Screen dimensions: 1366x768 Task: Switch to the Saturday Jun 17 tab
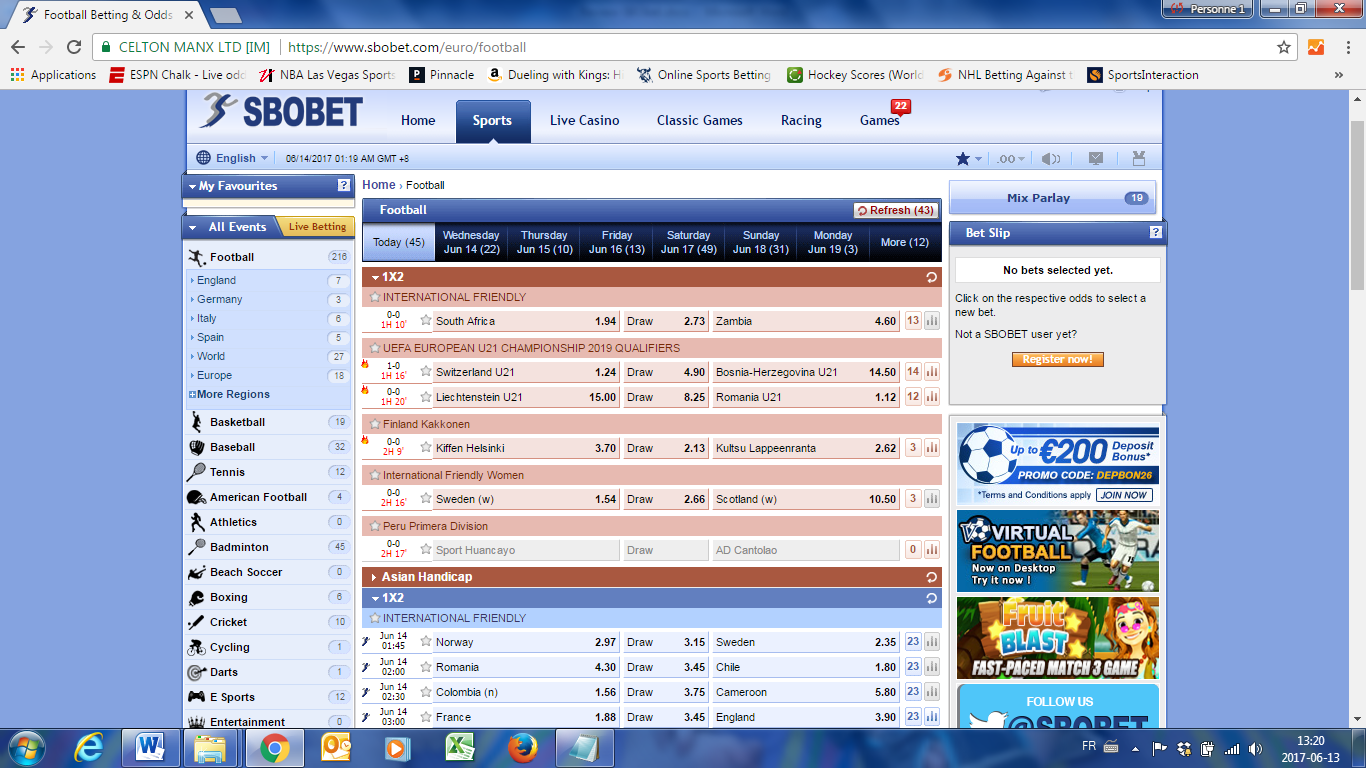coord(688,242)
